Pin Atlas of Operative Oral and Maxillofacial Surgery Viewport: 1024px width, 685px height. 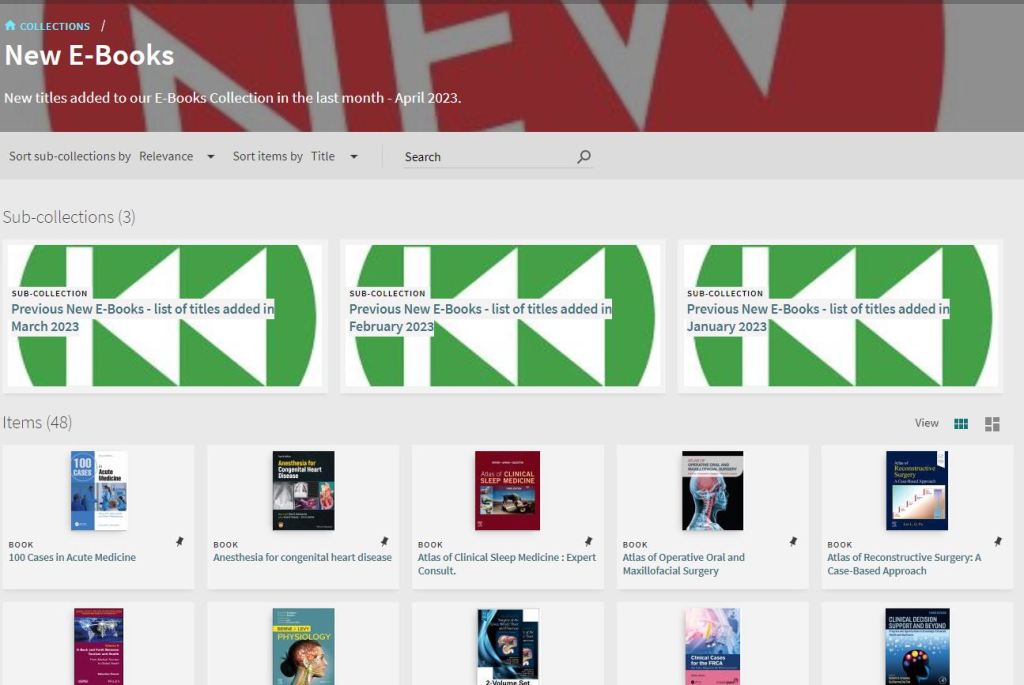[x=793, y=542]
